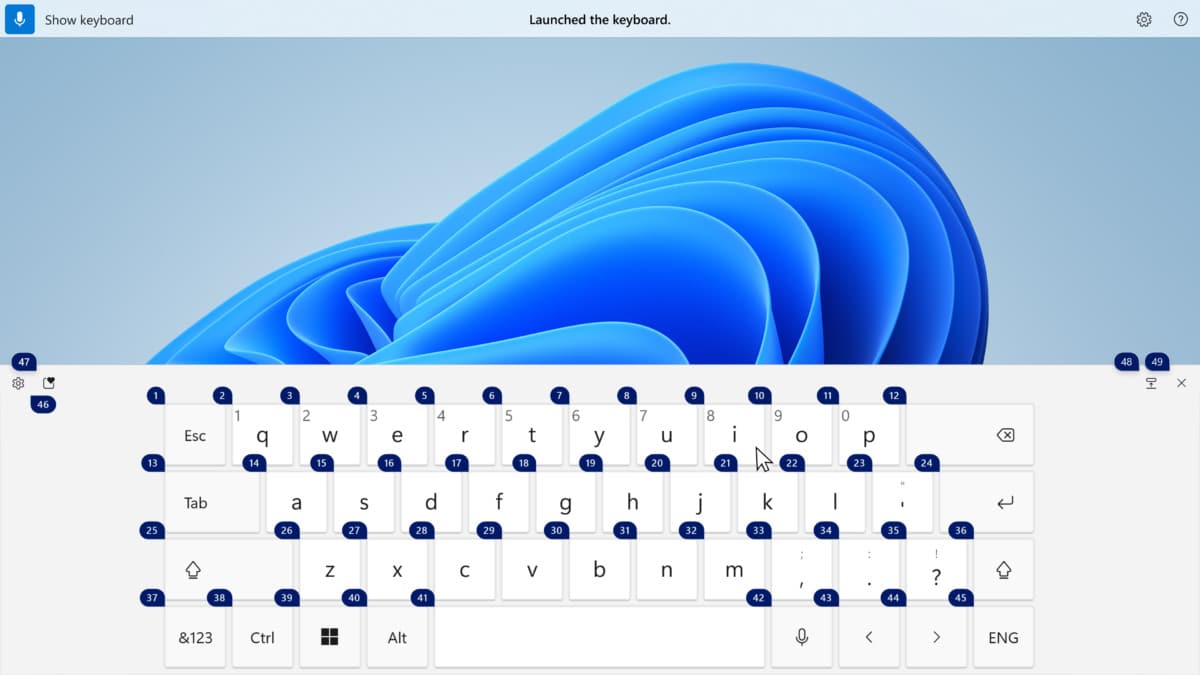Open language options via the ENG key
The width and height of the screenshot is (1200, 675).
[1003, 637]
